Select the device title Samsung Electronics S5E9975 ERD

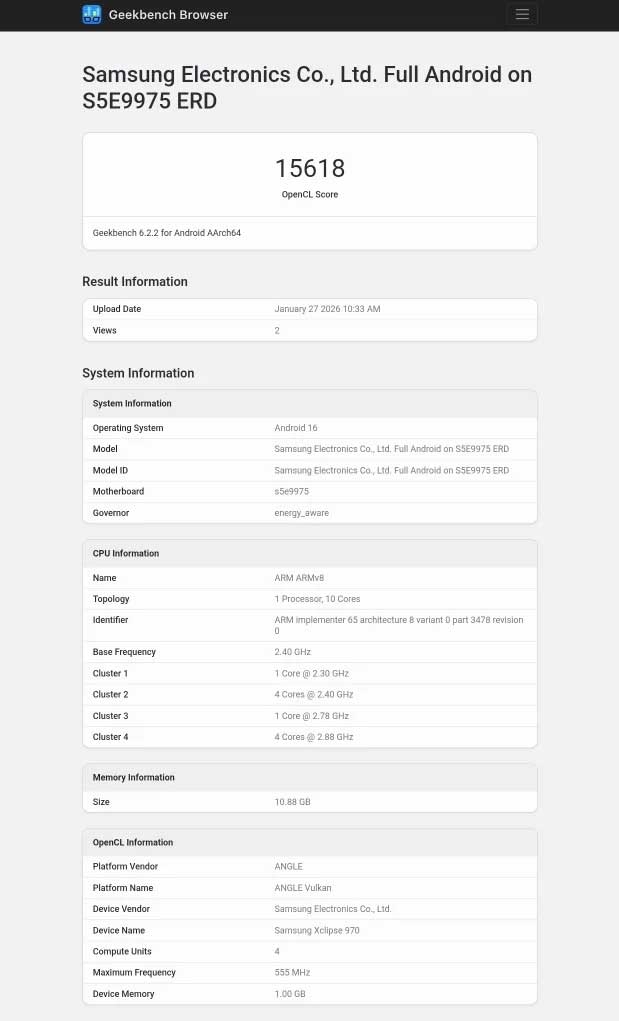pyautogui.click(x=305, y=87)
